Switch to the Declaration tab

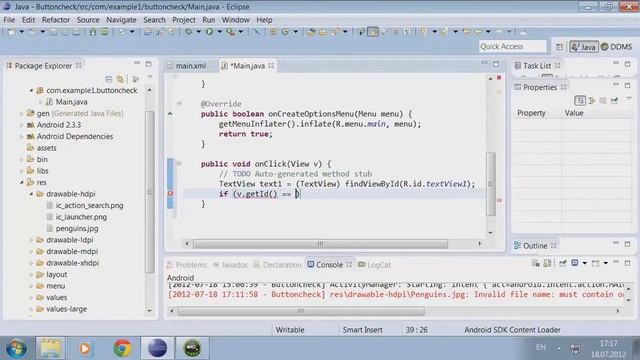[x=278, y=265]
